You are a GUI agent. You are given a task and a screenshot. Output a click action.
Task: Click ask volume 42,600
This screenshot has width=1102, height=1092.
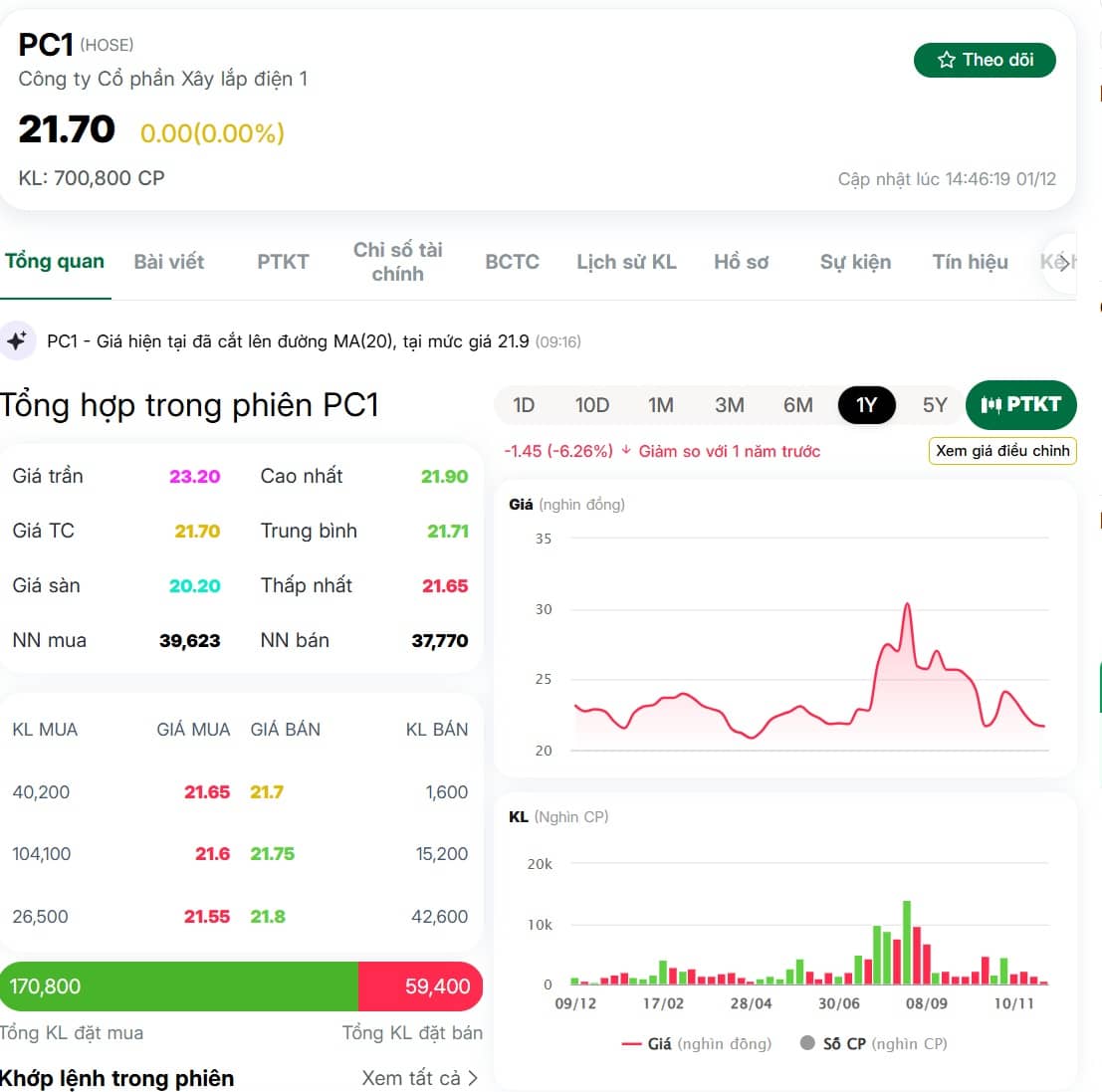[x=439, y=917]
